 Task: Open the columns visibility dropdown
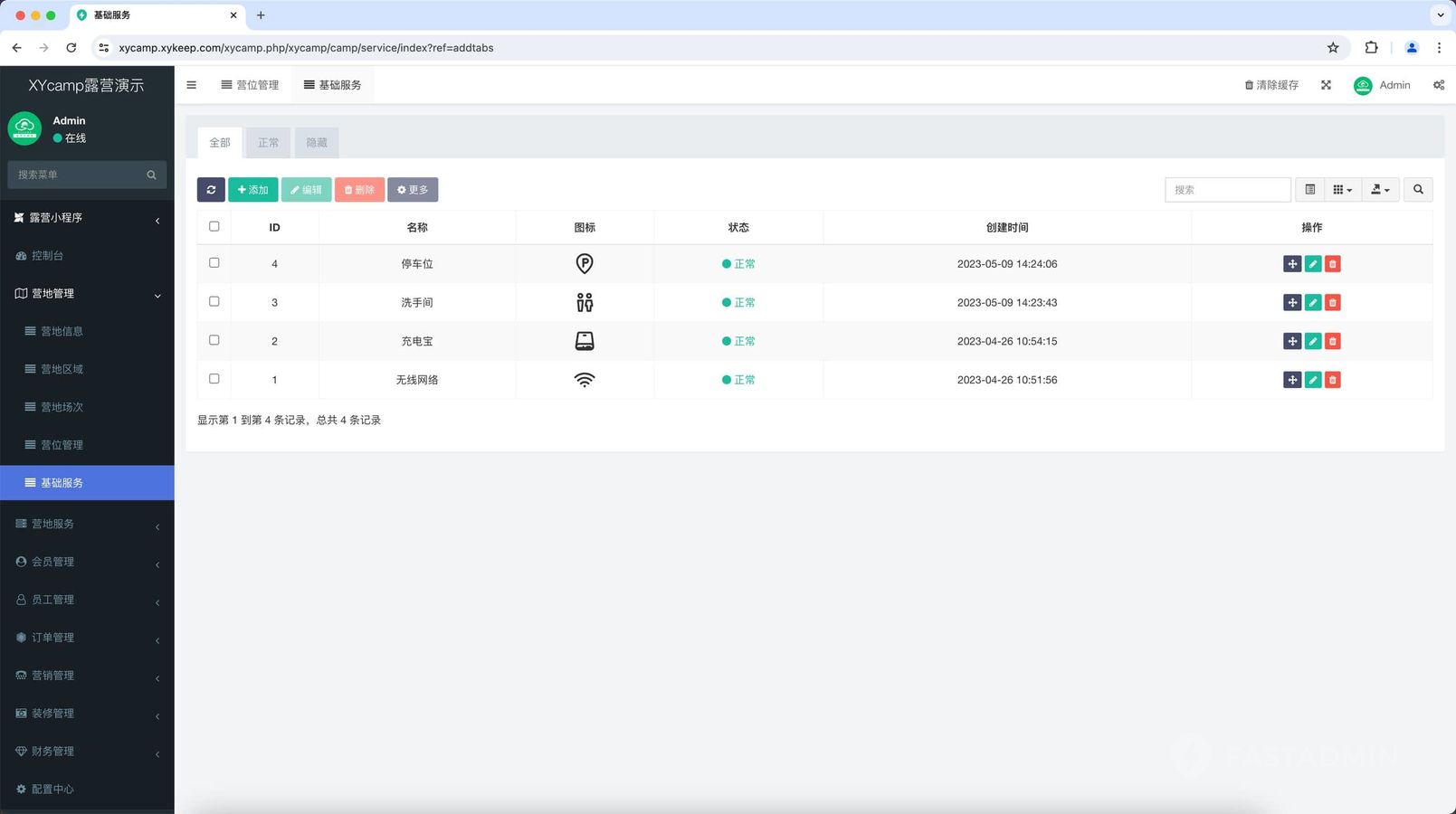coord(1342,190)
